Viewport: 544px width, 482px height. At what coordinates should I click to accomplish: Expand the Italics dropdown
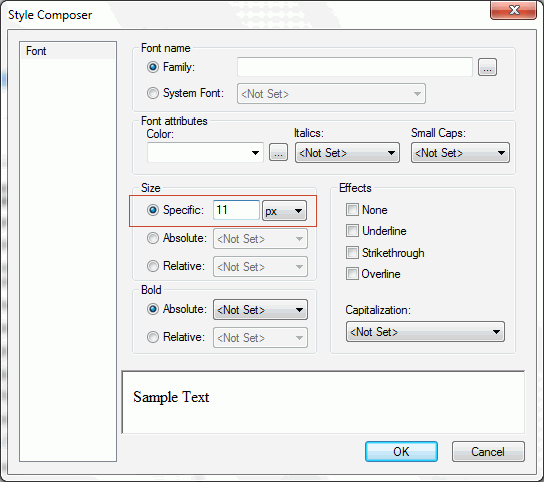(347, 153)
